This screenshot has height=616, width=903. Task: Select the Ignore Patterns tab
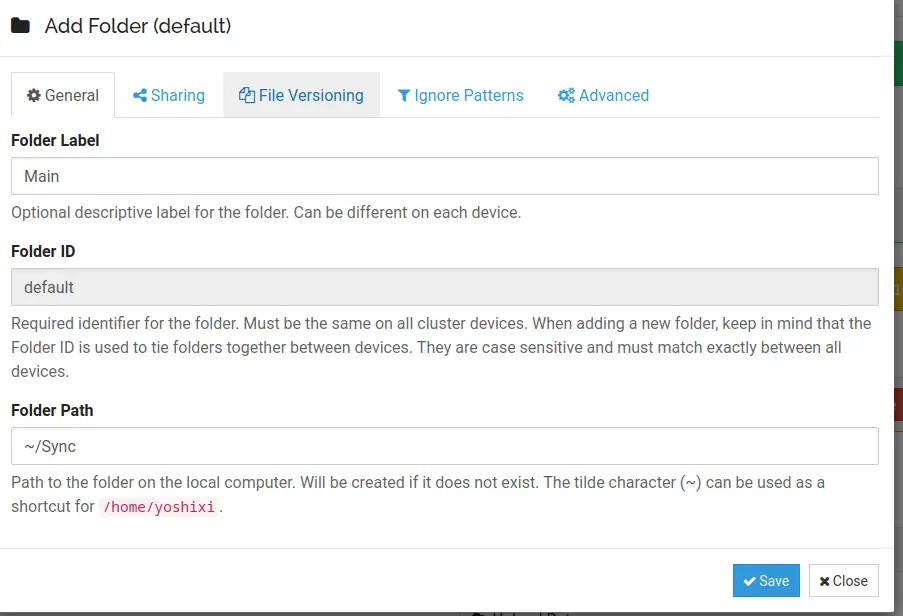click(460, 96)
